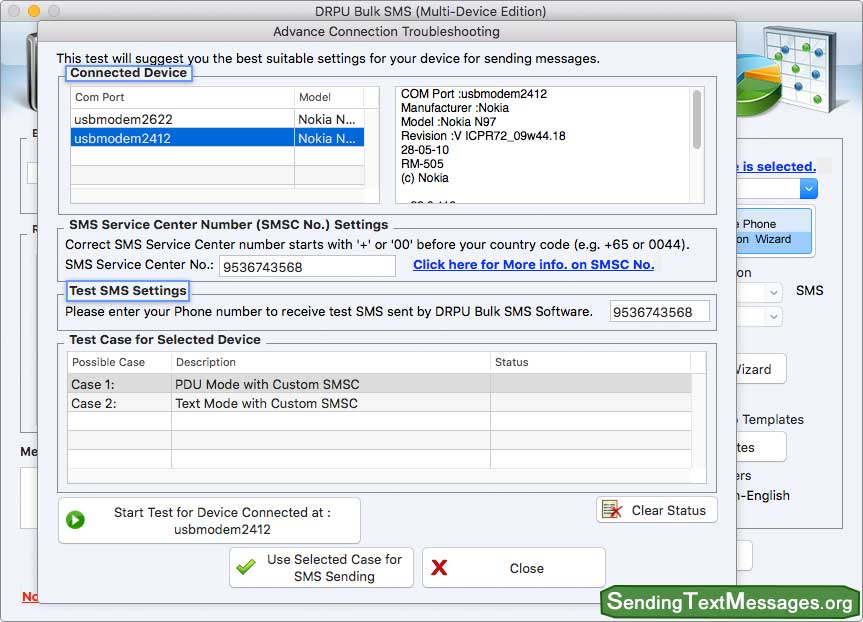Start Test for Device Connected at usbmodem2412
The image size is (863, 622).
coord(209,521)
